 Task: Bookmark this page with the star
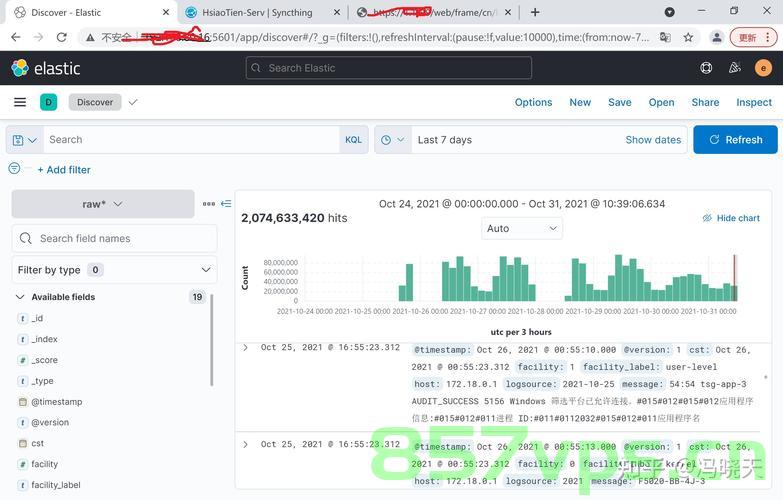[688, 37]
